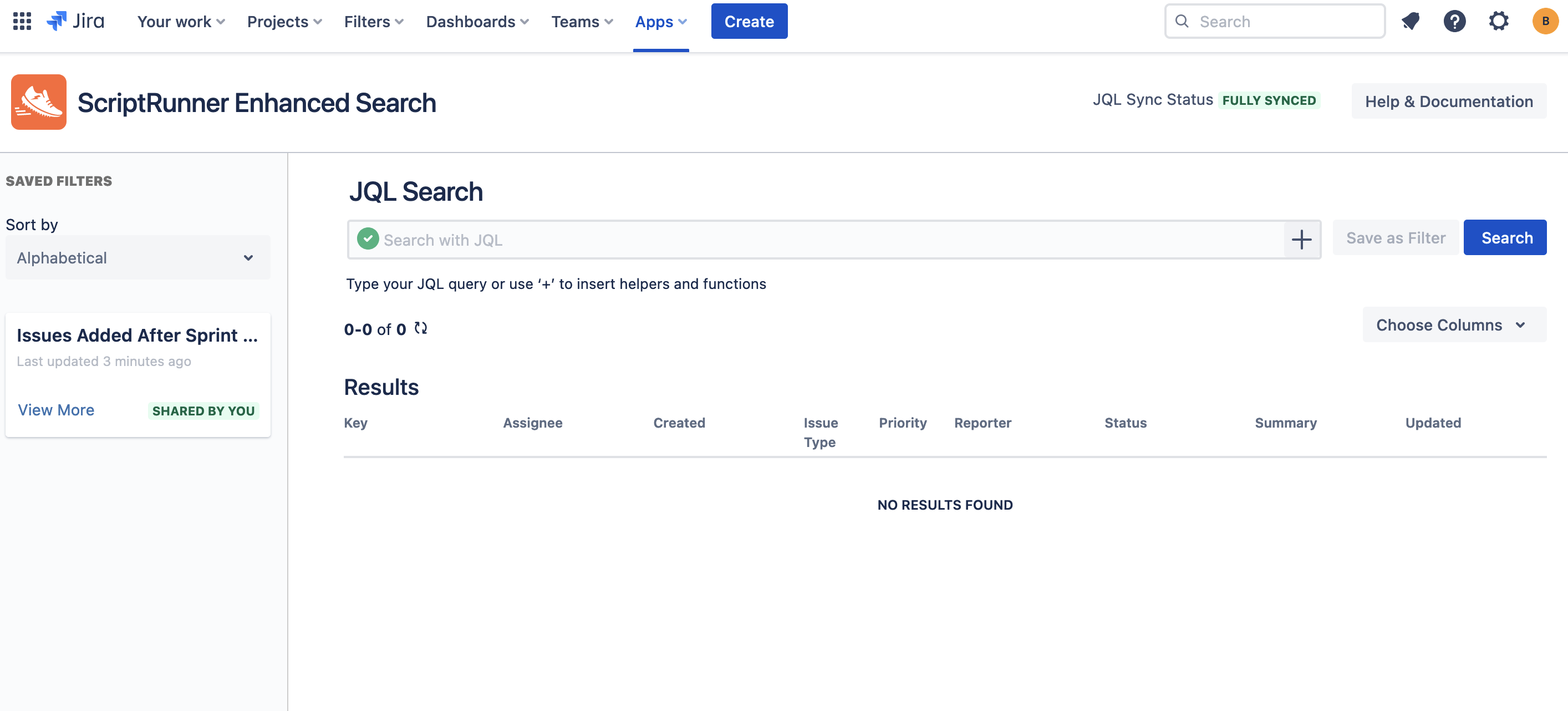This screenshot has width=1568, height=711.
Task: Open the app switcher grid icon
Action: [22, 21]
